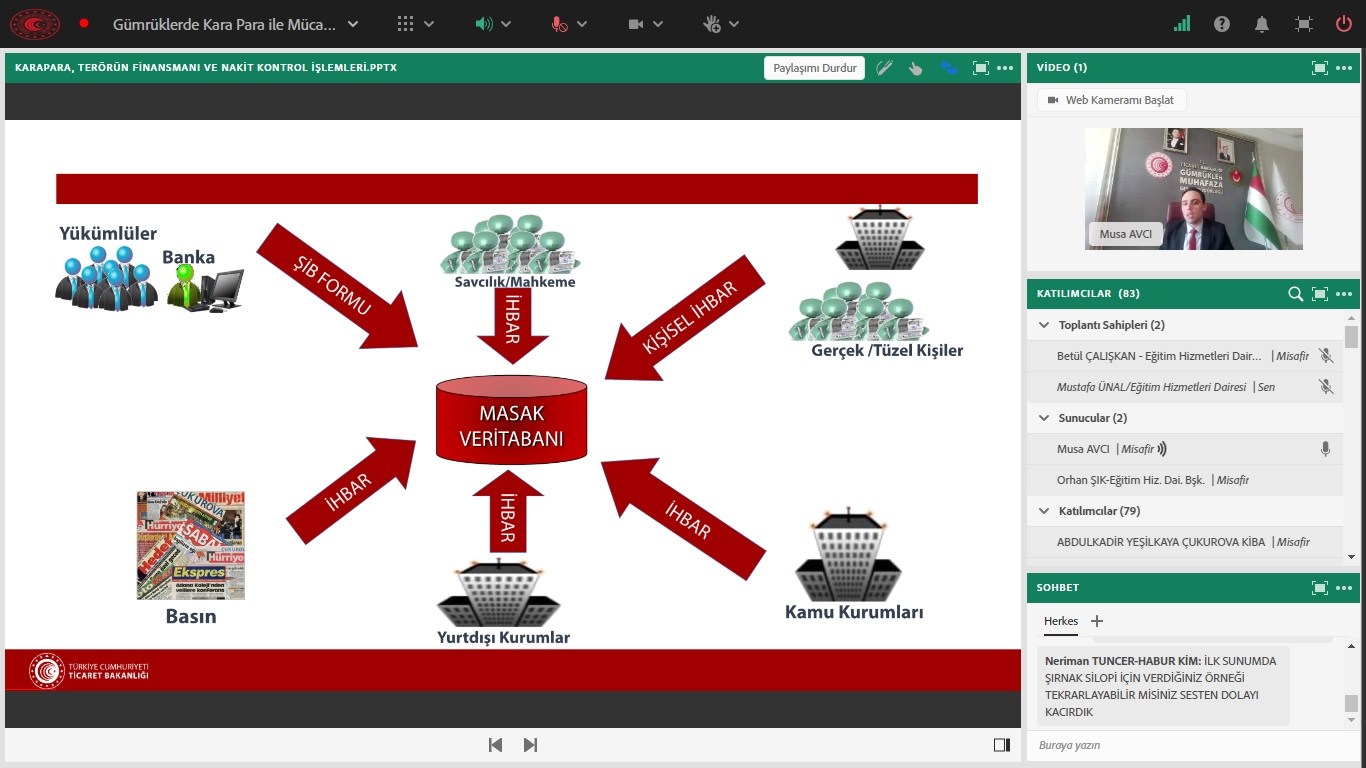This screenshot has height=768, width=1366.
Task: Unmute the microphone in the top bar
Action: 560,24
